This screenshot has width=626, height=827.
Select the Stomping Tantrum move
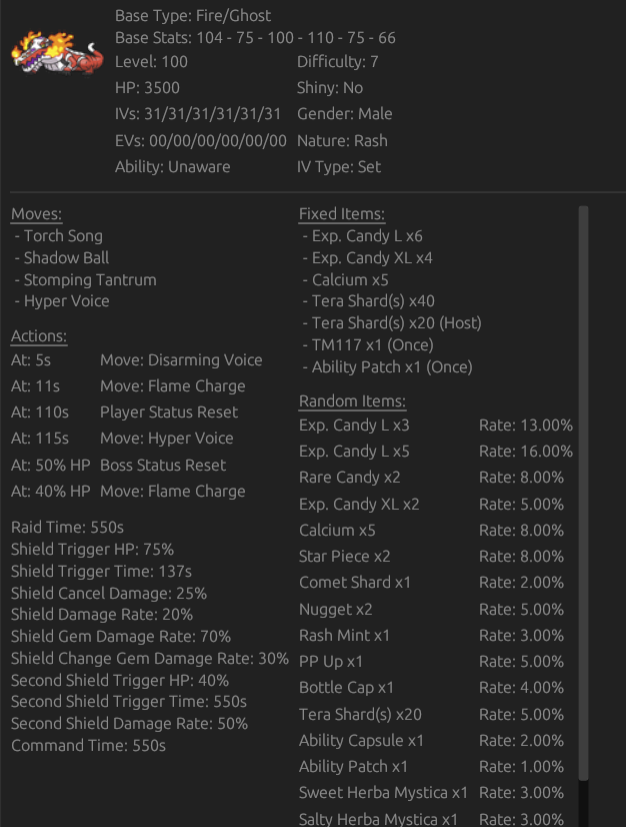pyautogui.click(x=90, y=280)
